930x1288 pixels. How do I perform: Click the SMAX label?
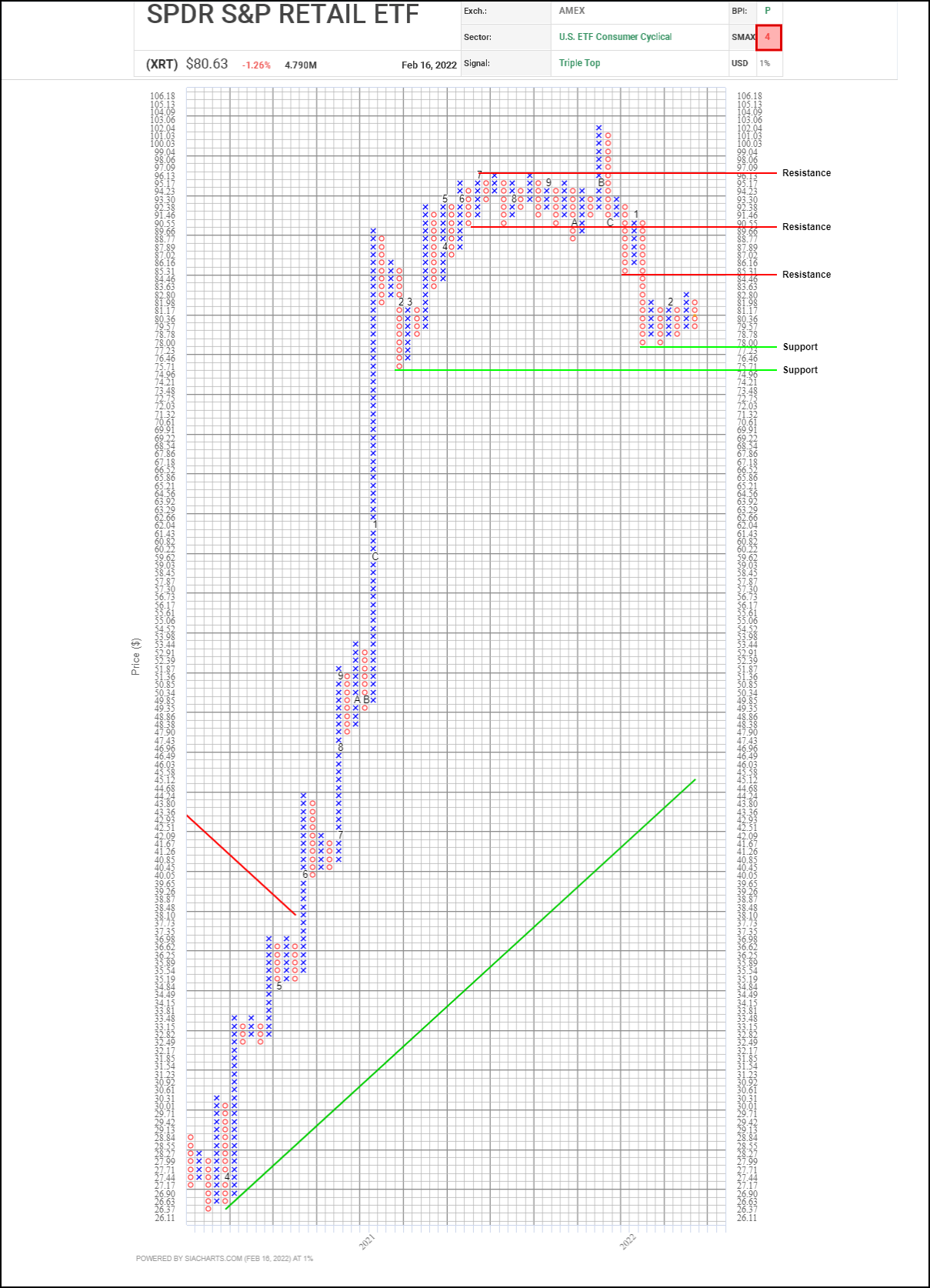click(x=743, y=37)
